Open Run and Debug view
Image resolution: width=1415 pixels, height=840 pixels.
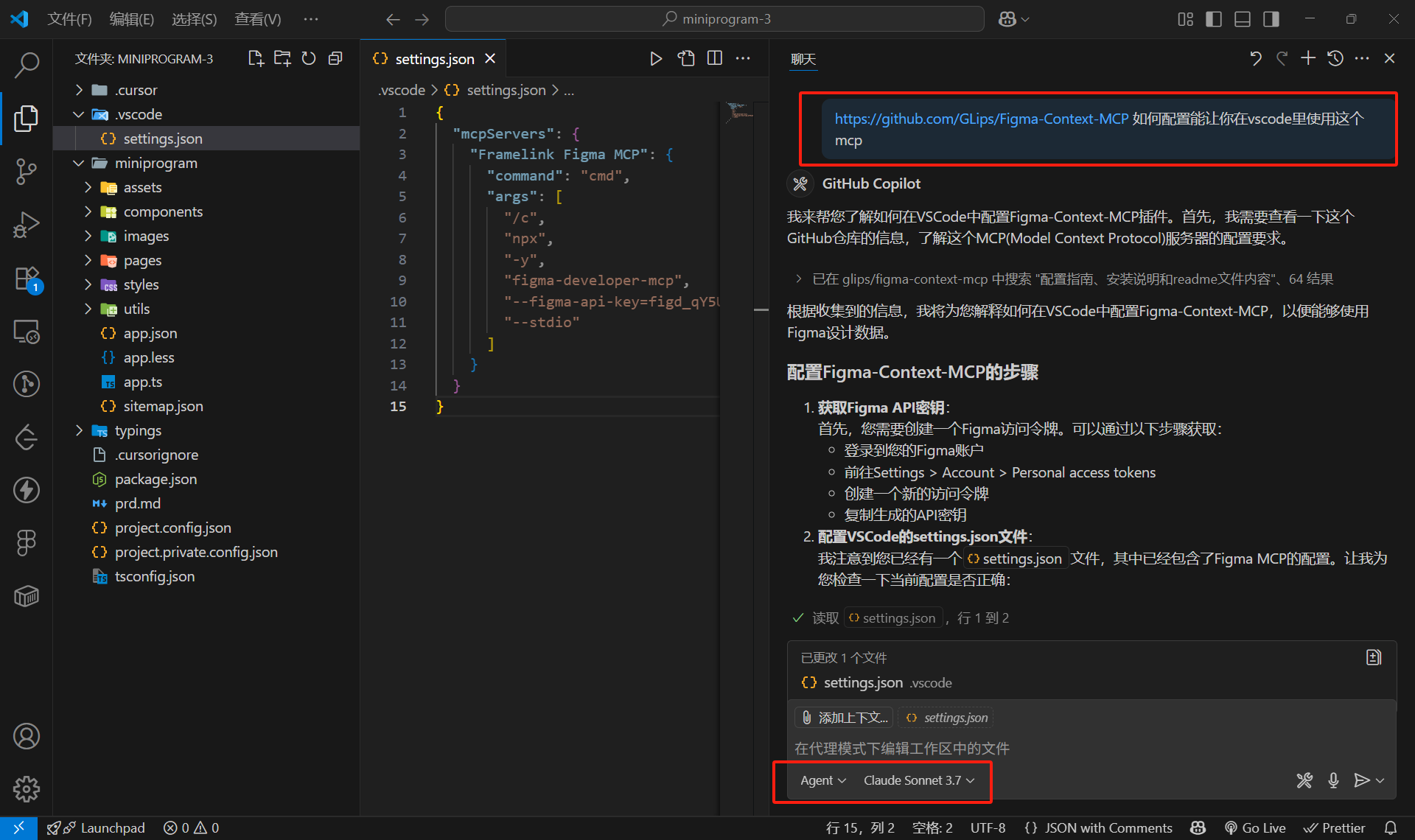(x=27, y=225)
